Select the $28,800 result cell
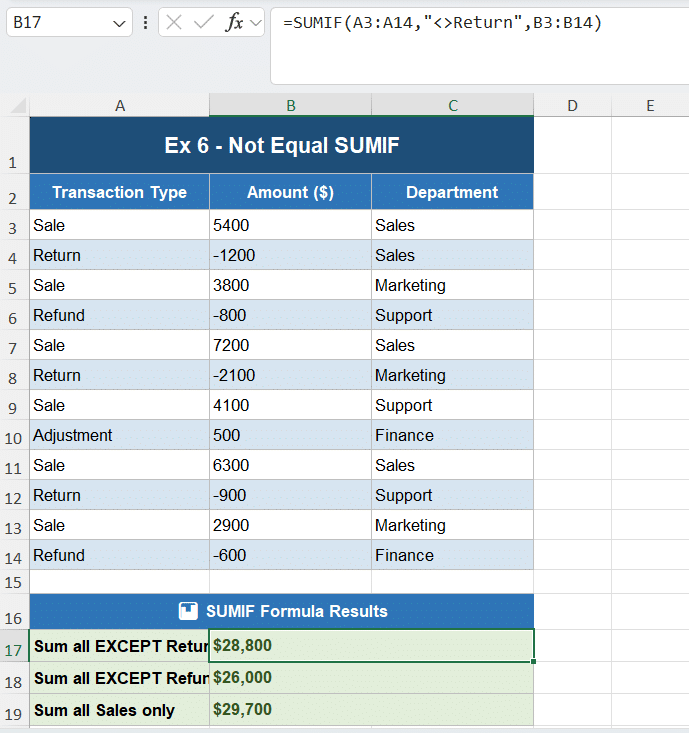 (x=371, y=646)
